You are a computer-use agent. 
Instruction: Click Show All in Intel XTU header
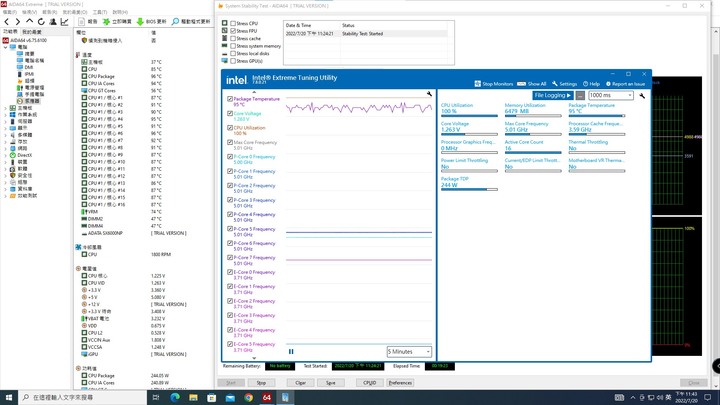(532, 84)
